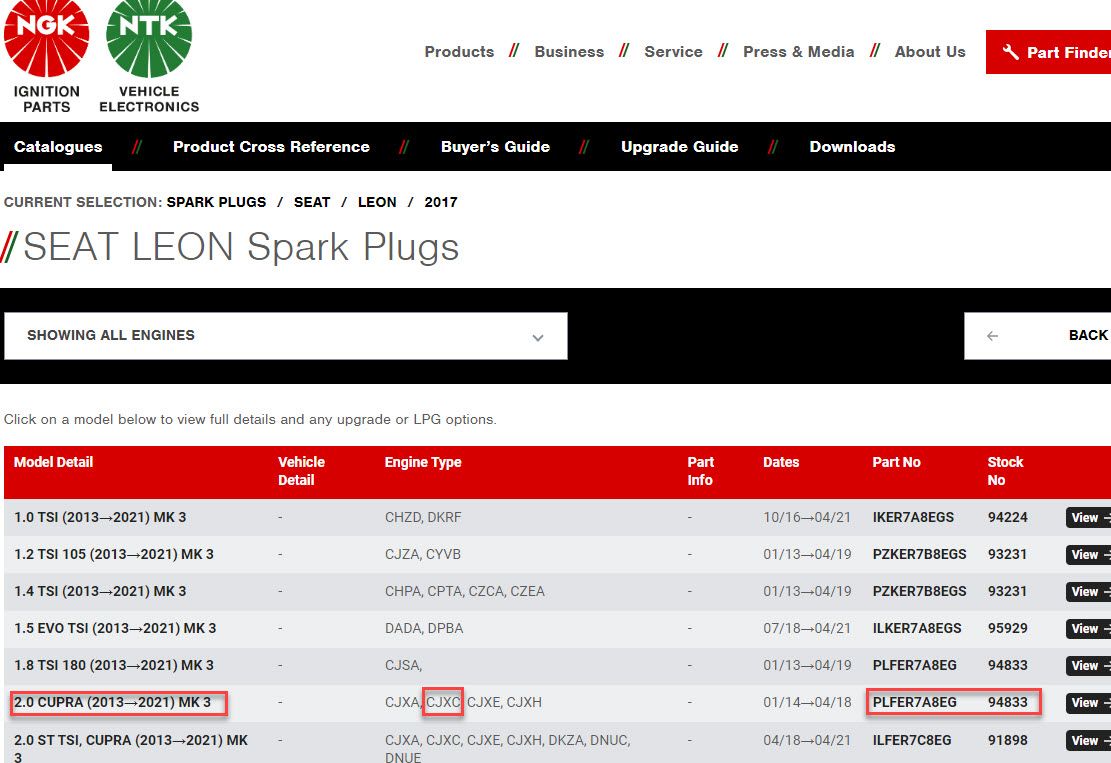Image resolution: width=1111 pixels, height=763 pixels.
Task: Click View for 1.0 TSI row
Action: pyautogui.click(x=1087, y=518)
